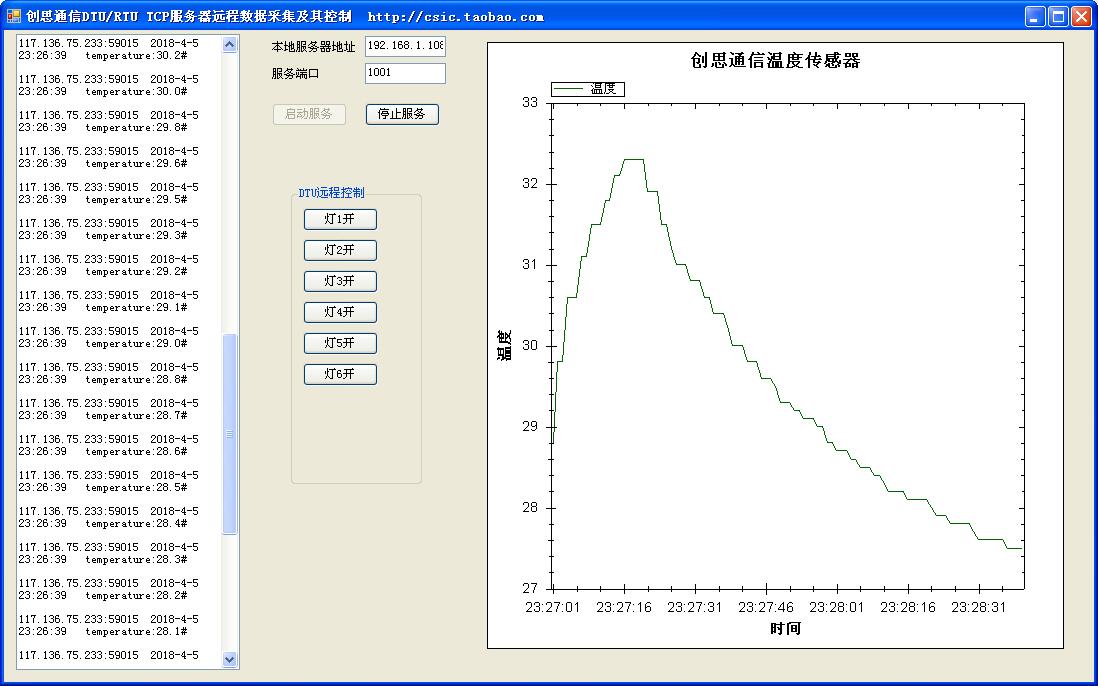Click the application icon in title bar

pyautogui.click(x=14, y=16)
